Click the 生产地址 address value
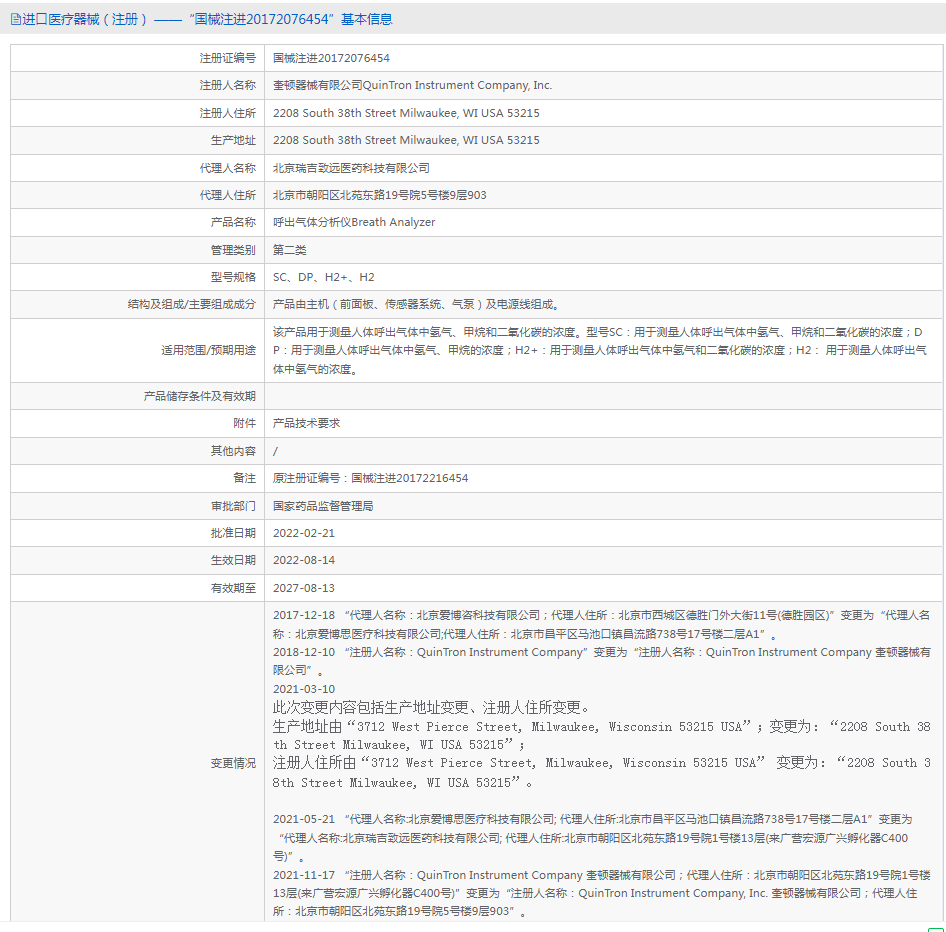The image size is (946, 932). 406,141
